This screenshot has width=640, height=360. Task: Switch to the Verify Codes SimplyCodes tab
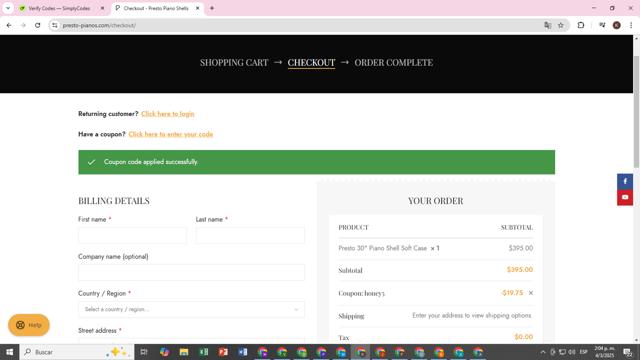coord(59,8)
